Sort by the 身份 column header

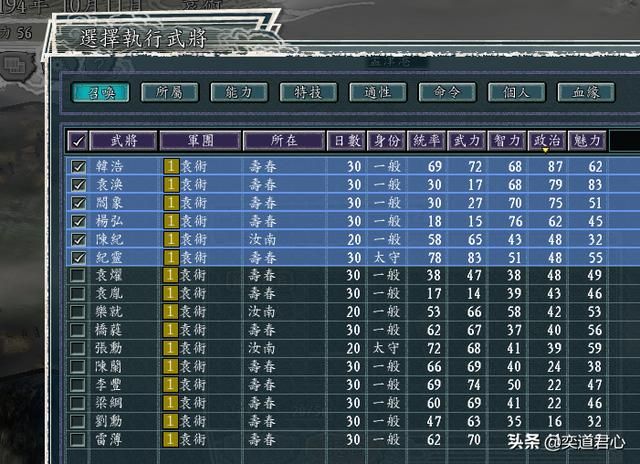(x=386, y=141)
